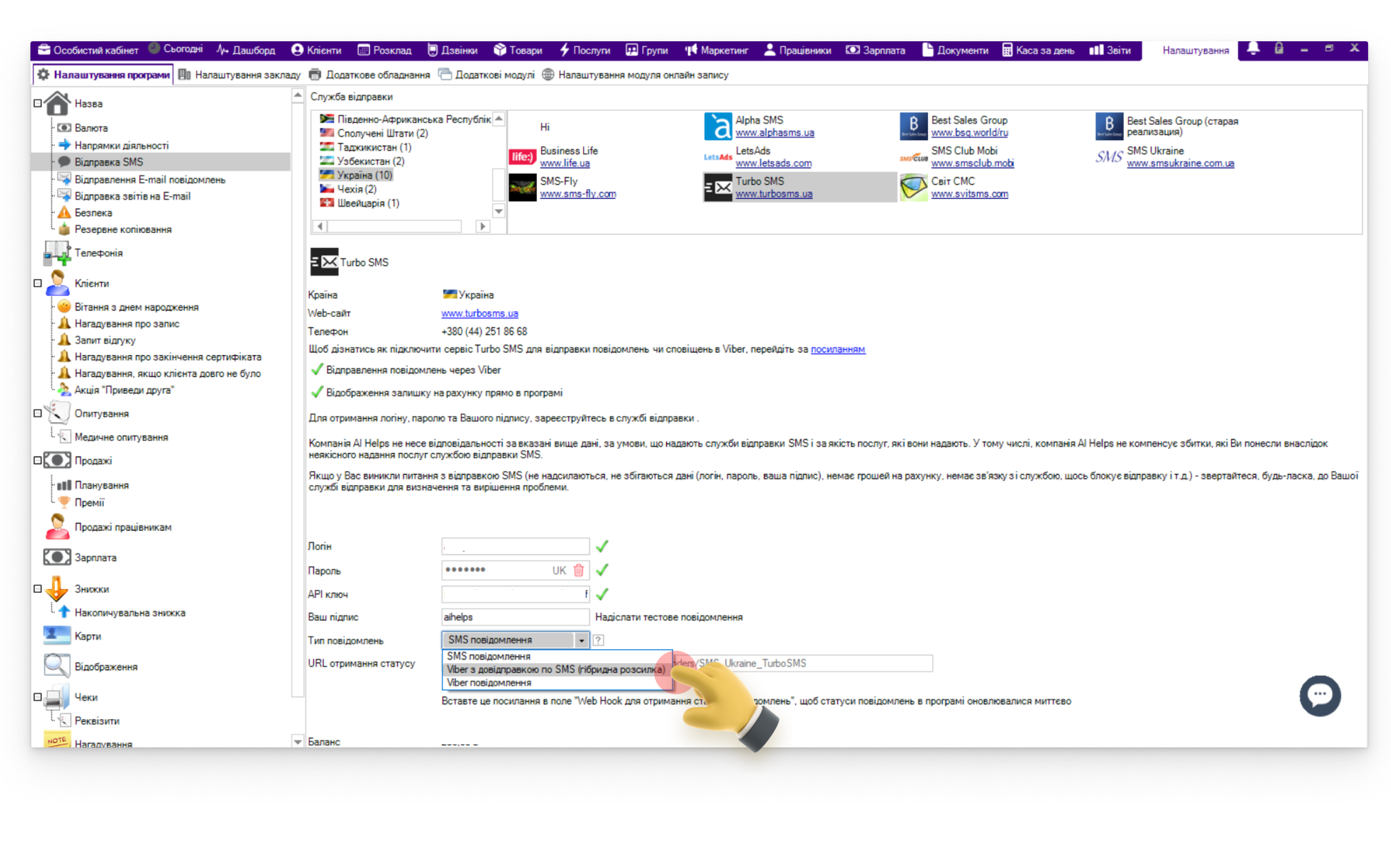Choose Viber з довідправкою по SMS option

click(556, 669)
